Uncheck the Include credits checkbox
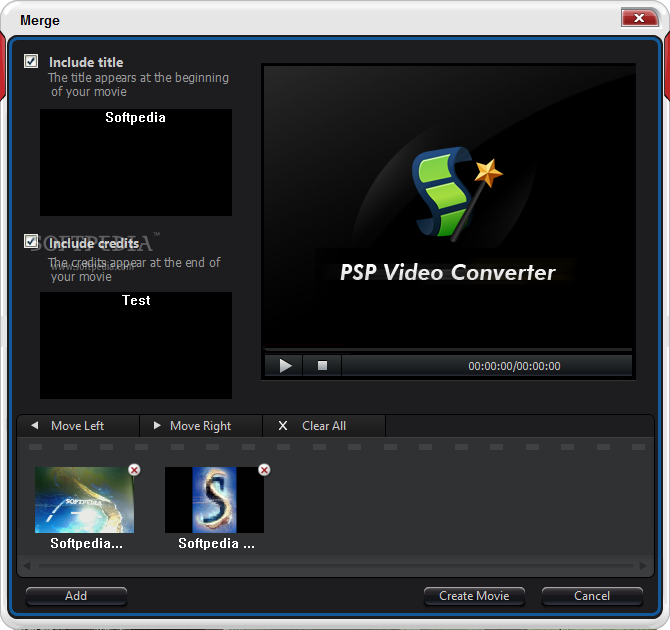 tap(31, 241)
